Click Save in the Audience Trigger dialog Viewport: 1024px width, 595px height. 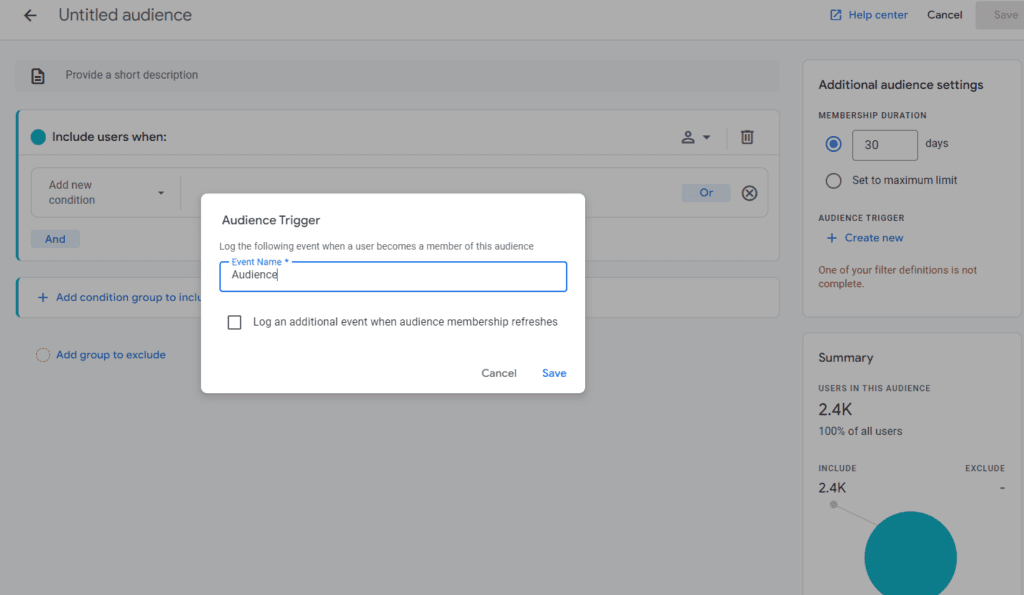(x=554, y=373)
